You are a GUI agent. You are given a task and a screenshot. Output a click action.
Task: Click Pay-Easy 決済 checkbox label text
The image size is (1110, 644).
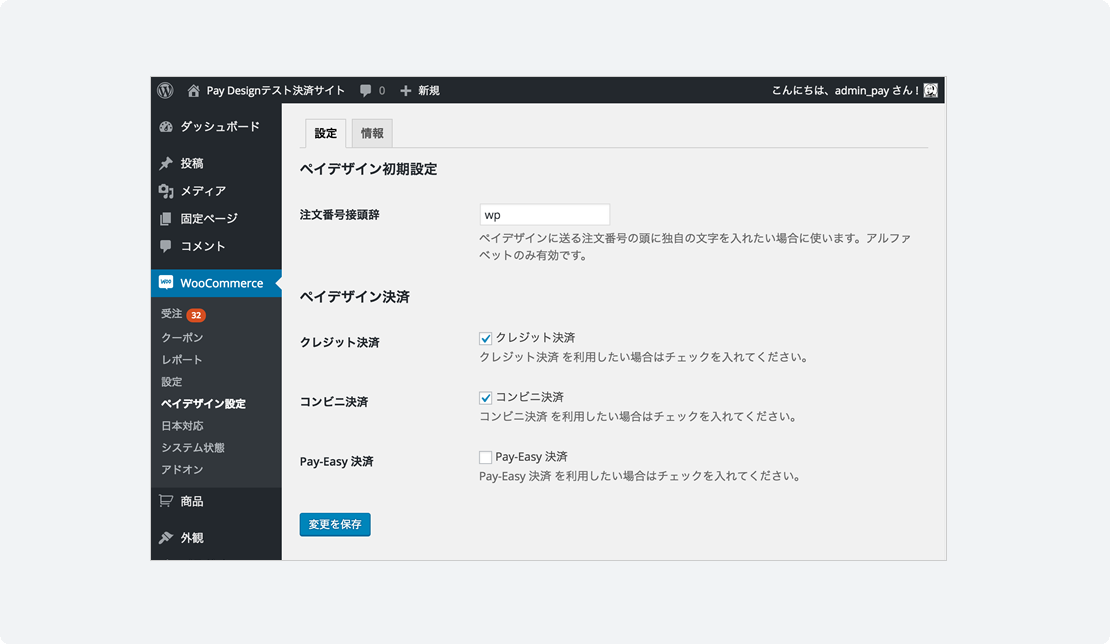point(532,456)
